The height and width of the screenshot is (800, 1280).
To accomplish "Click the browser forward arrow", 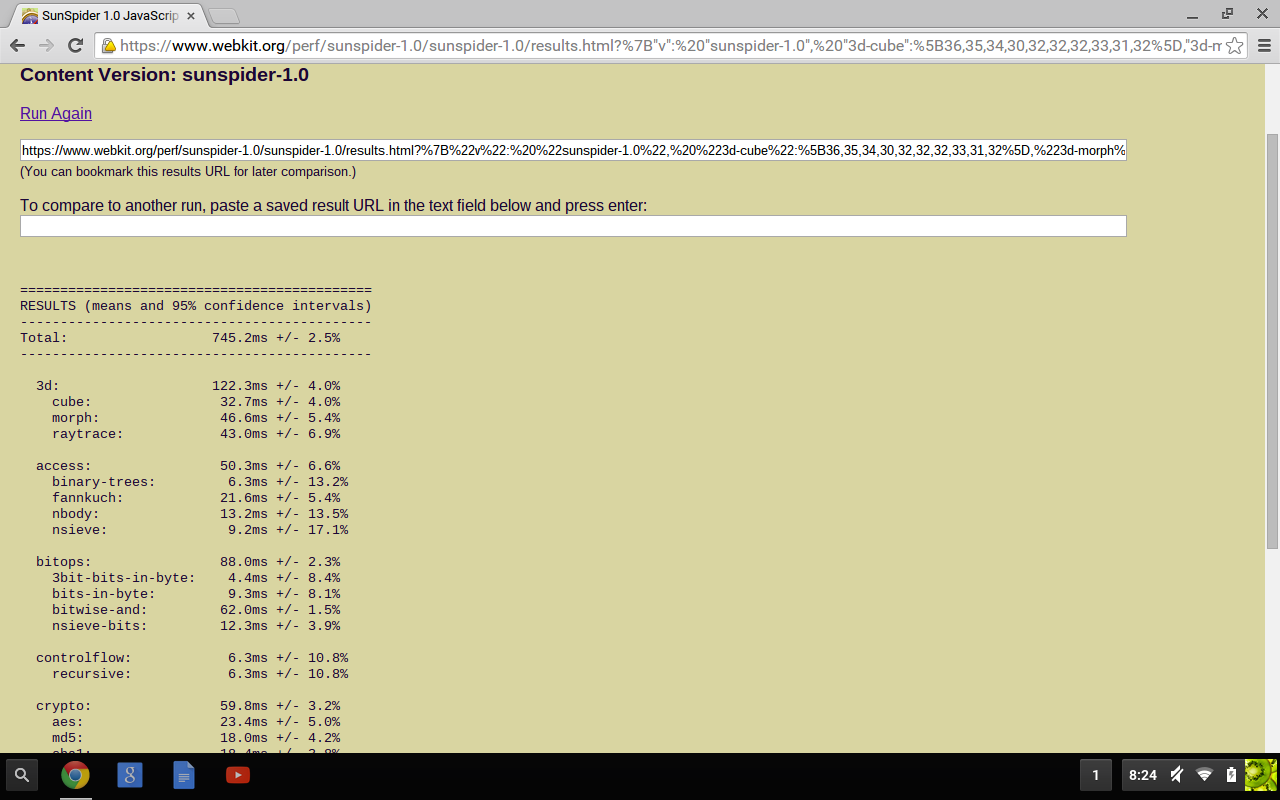I will click(46, 45).
